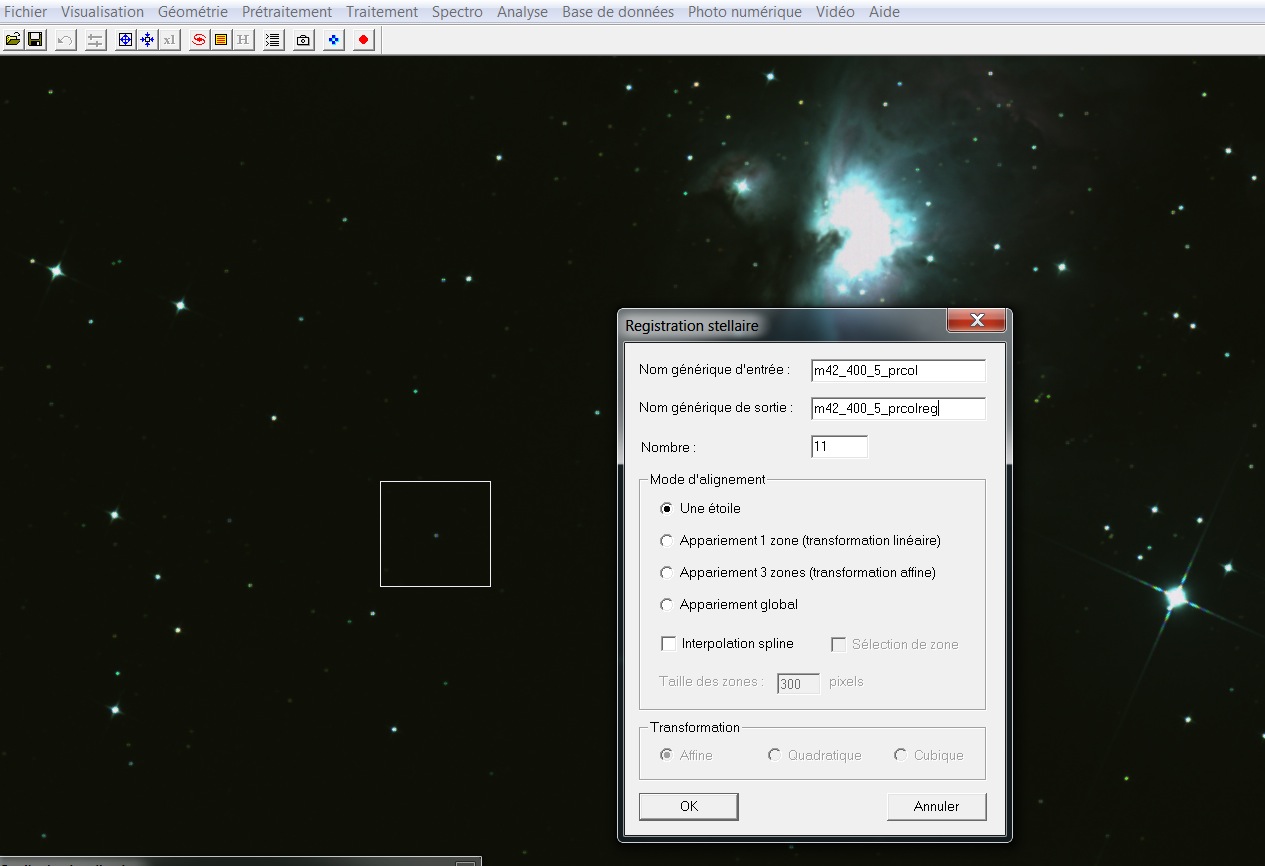Click the red swirl arrows toolbar icon

tap(199, 40)
